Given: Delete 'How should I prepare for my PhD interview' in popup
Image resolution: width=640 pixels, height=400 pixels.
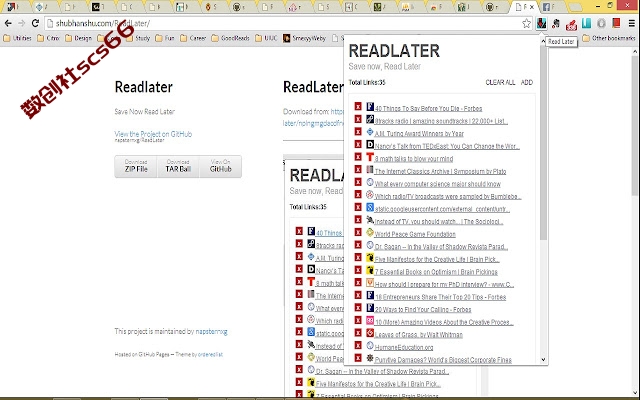Looking at the screenshot, I should 358,282.
